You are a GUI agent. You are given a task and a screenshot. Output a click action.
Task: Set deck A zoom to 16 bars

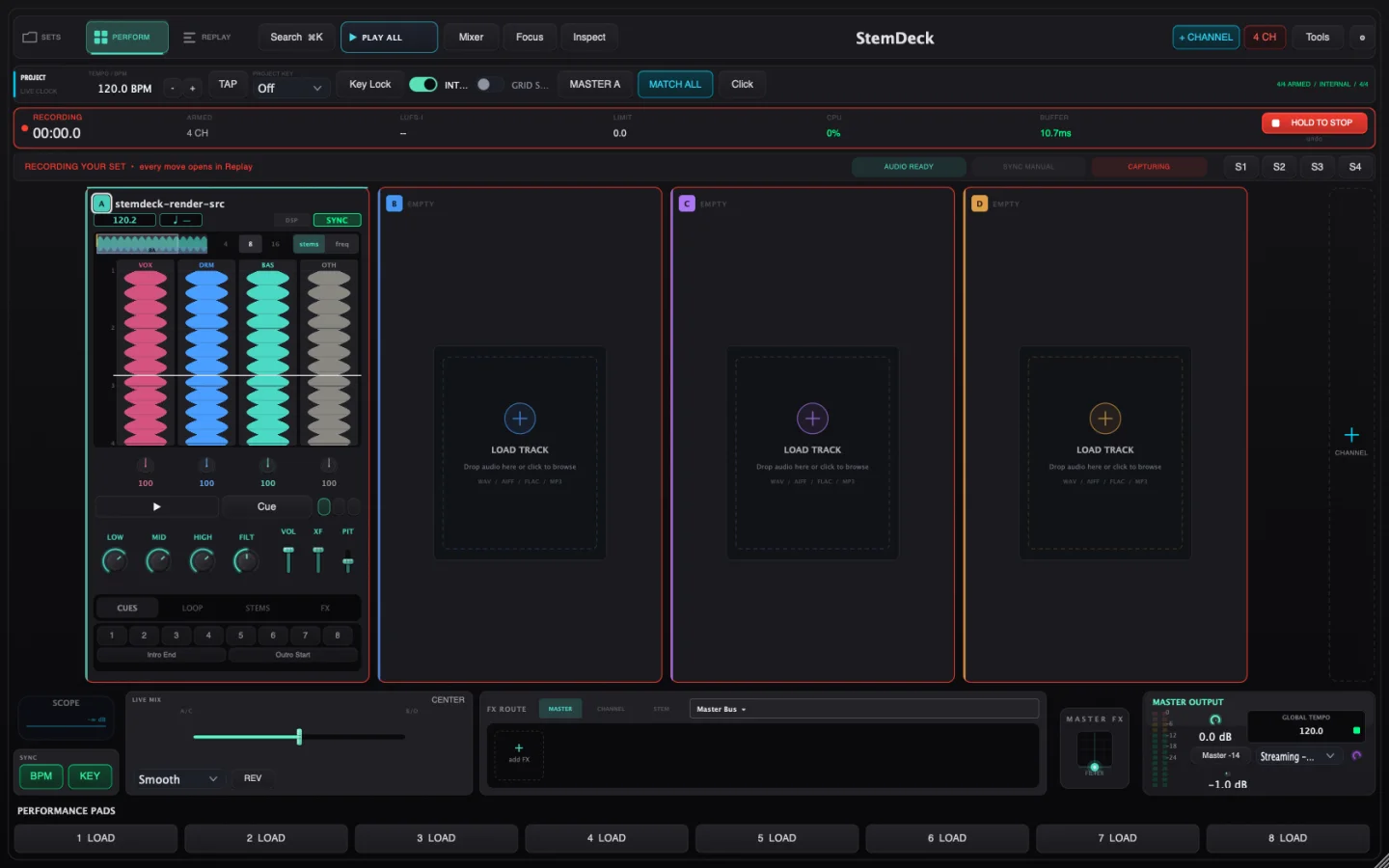(x=275, y=244)
